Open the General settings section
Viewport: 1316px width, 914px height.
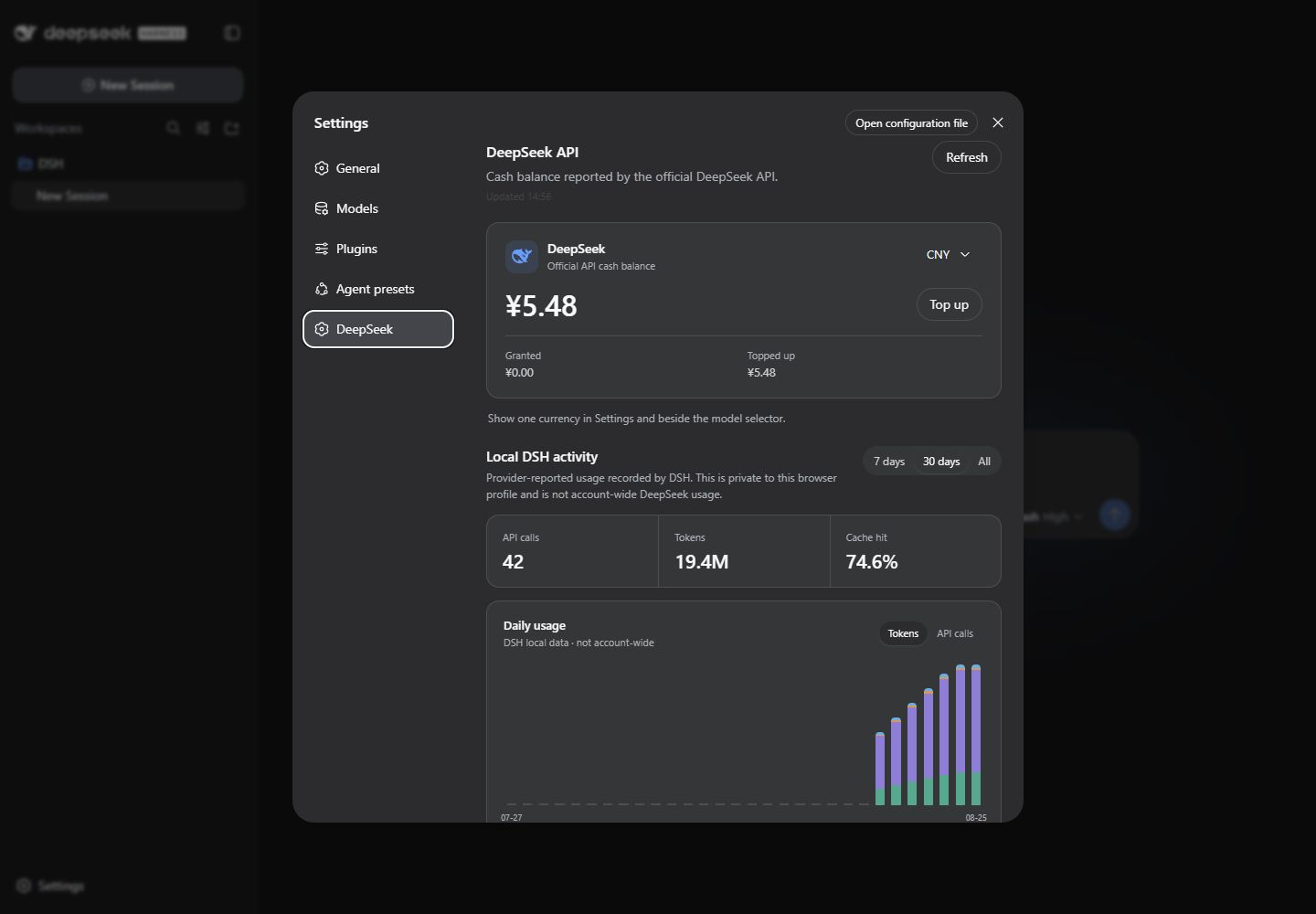378,168
